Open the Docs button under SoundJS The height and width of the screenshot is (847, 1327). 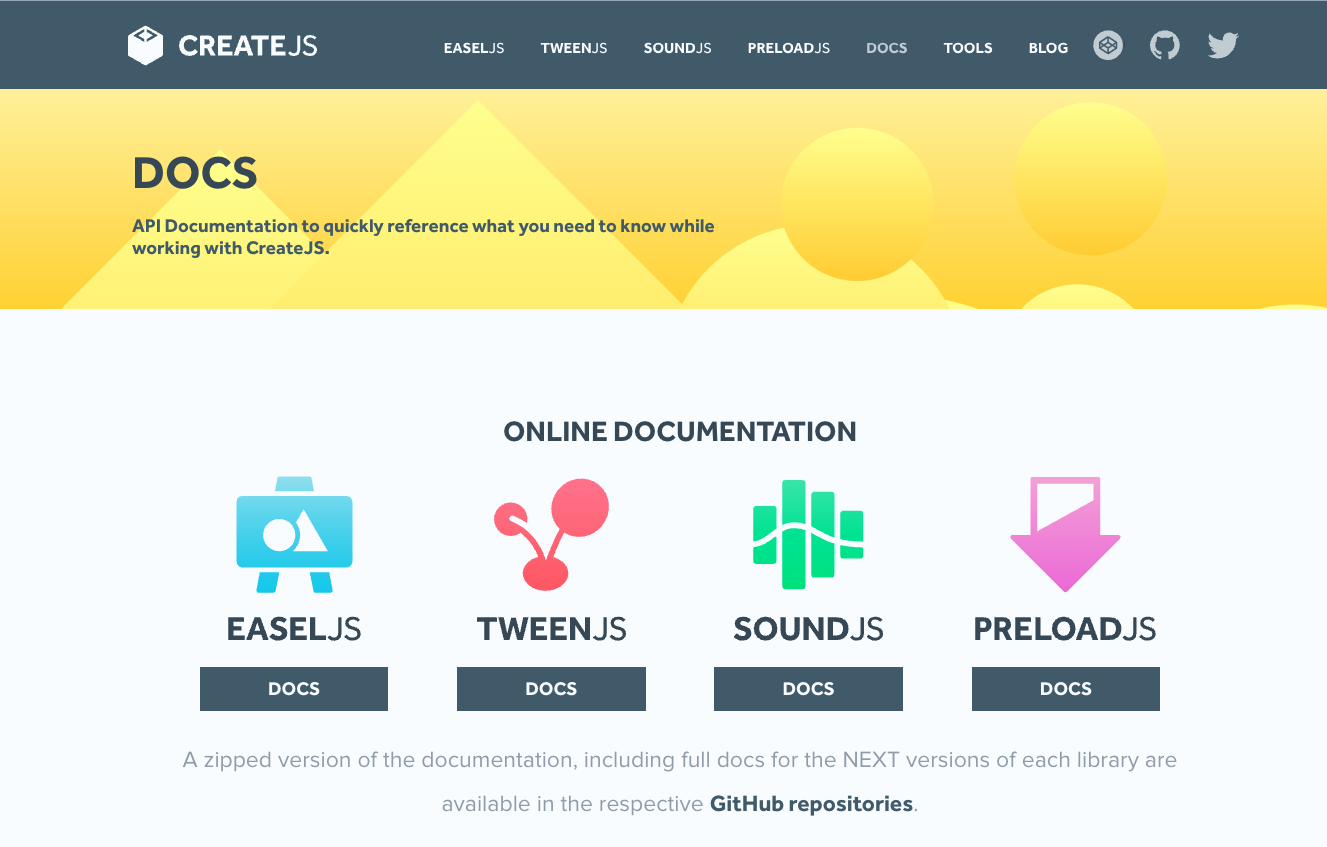coord(808,689)
